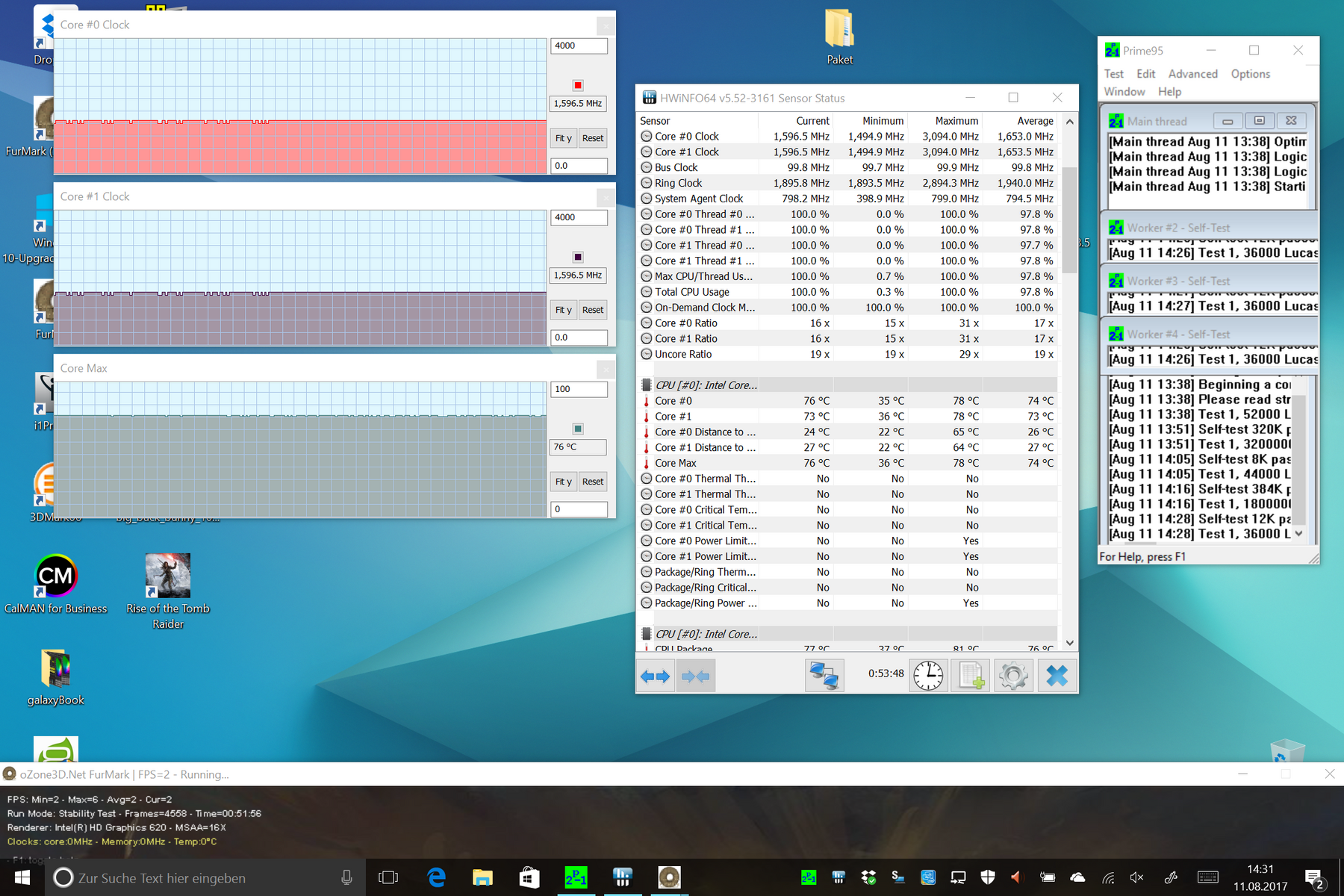Open the Prime95 Test menu
The image size is (1344, 896).
pos(1113,74)
